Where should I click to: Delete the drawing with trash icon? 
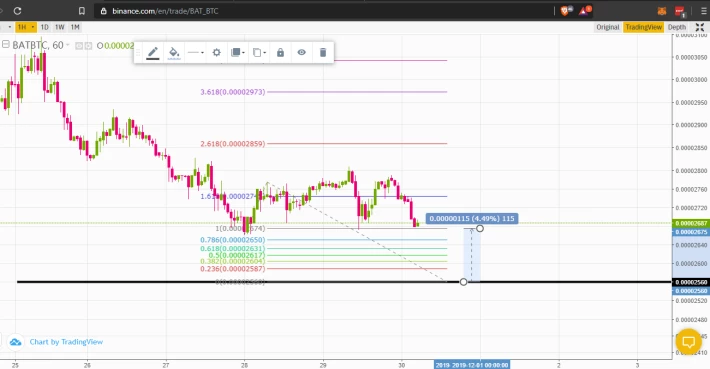pyautogui.click(x=323, y=53)
